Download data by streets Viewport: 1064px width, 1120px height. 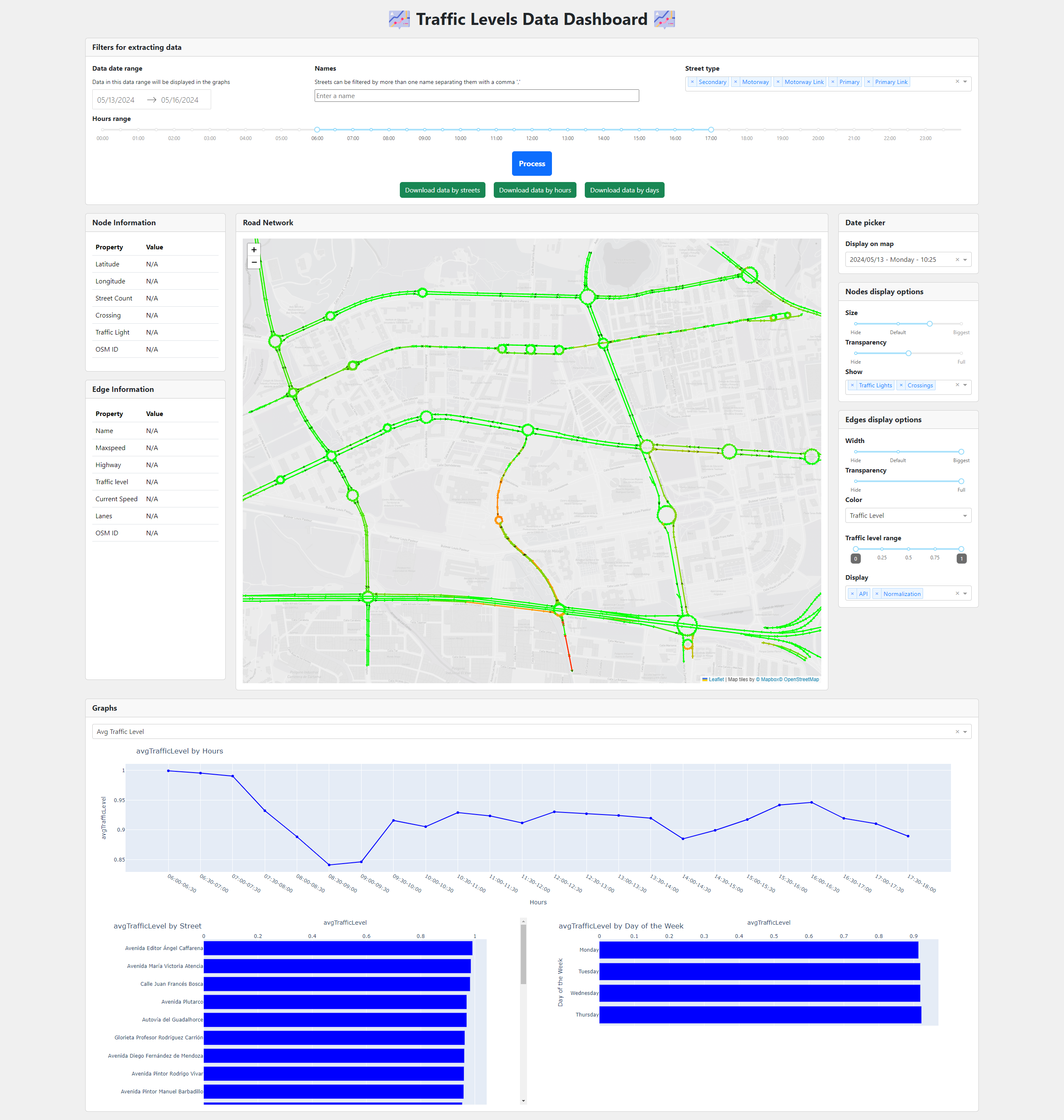pyautogui.click(x=442, y=190)
